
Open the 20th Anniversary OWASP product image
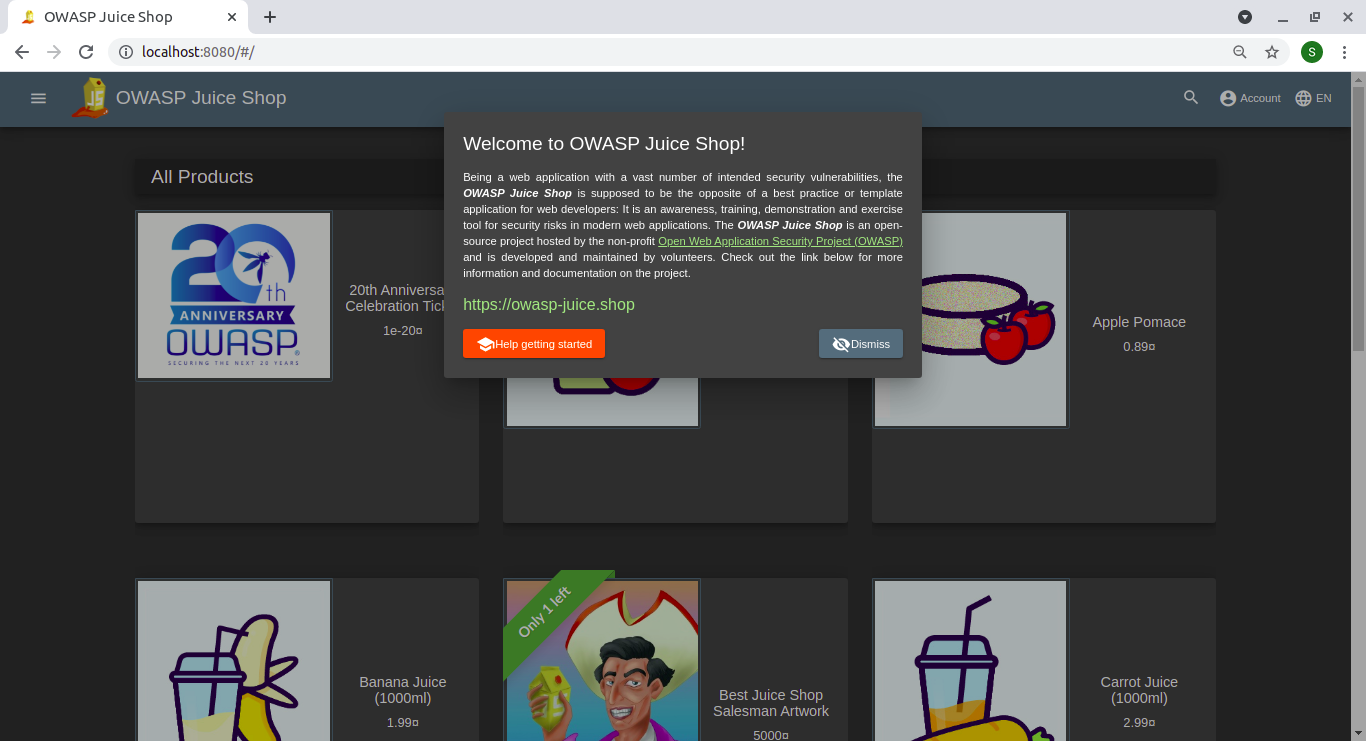(x=234, y=296)
